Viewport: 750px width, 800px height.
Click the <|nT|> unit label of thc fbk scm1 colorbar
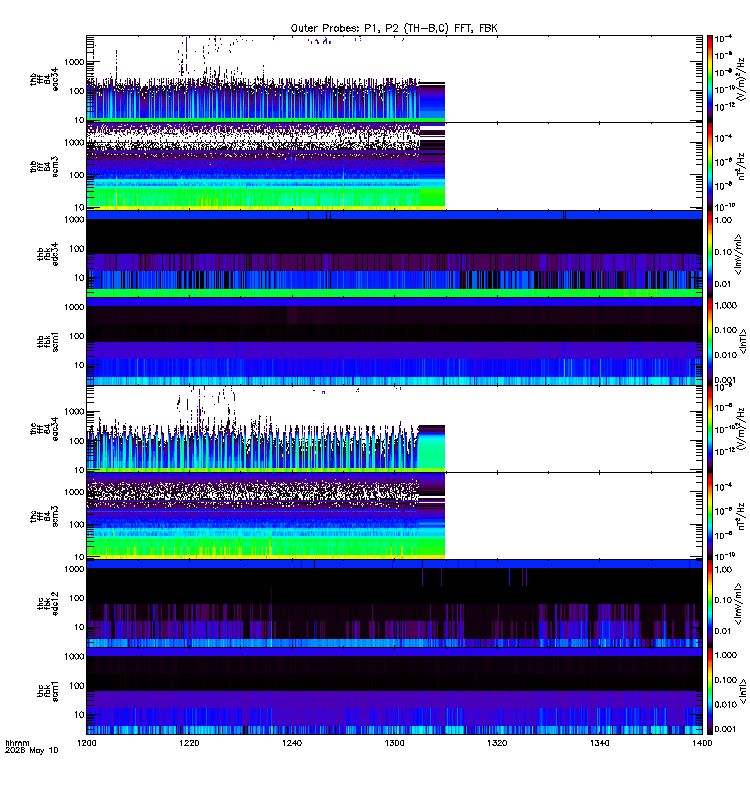(743, 691)
